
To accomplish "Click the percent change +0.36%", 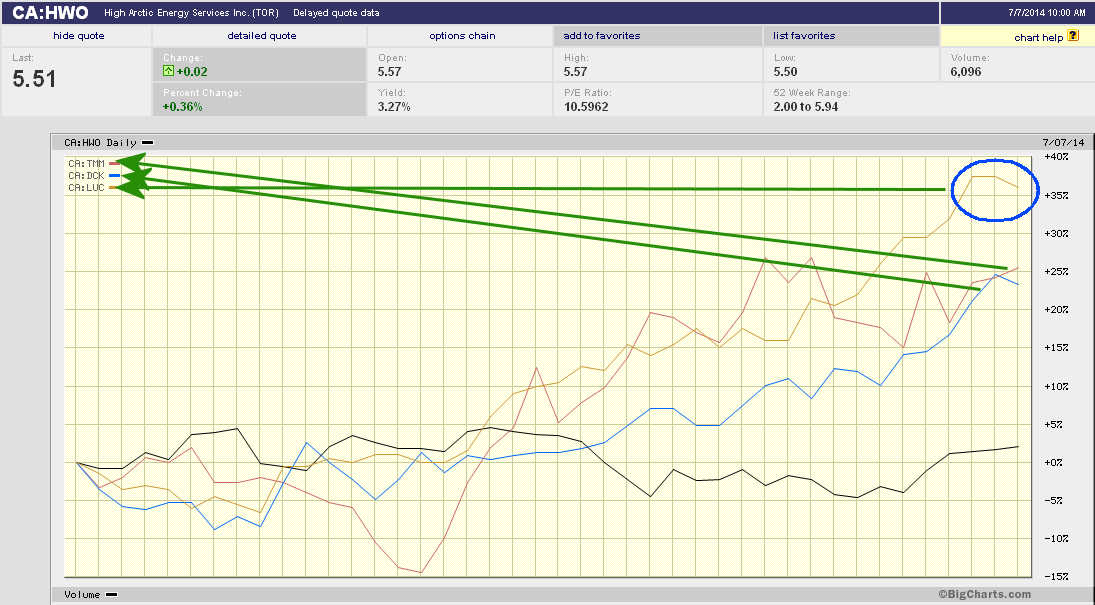I will [182, 106].
